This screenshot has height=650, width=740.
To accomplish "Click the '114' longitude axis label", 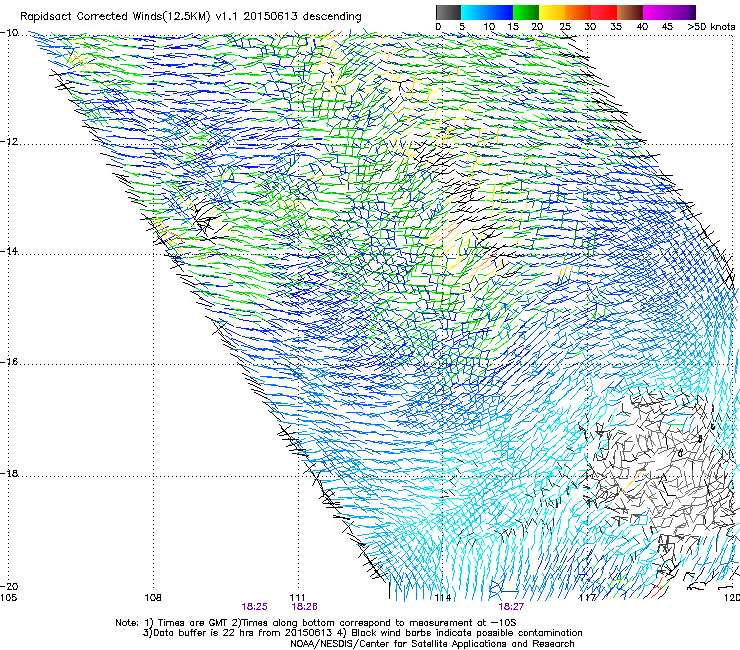I will click(443, 598).
